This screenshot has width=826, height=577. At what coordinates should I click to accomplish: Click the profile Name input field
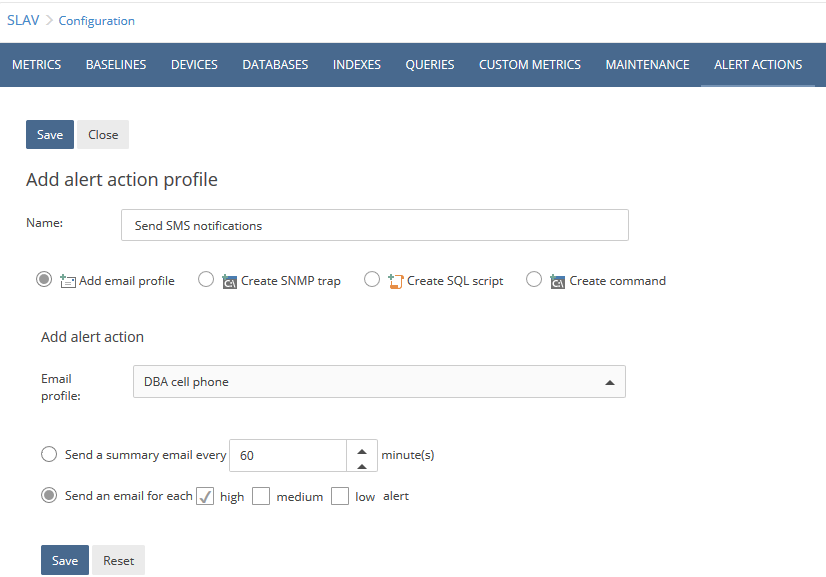[x=374, y=225]
